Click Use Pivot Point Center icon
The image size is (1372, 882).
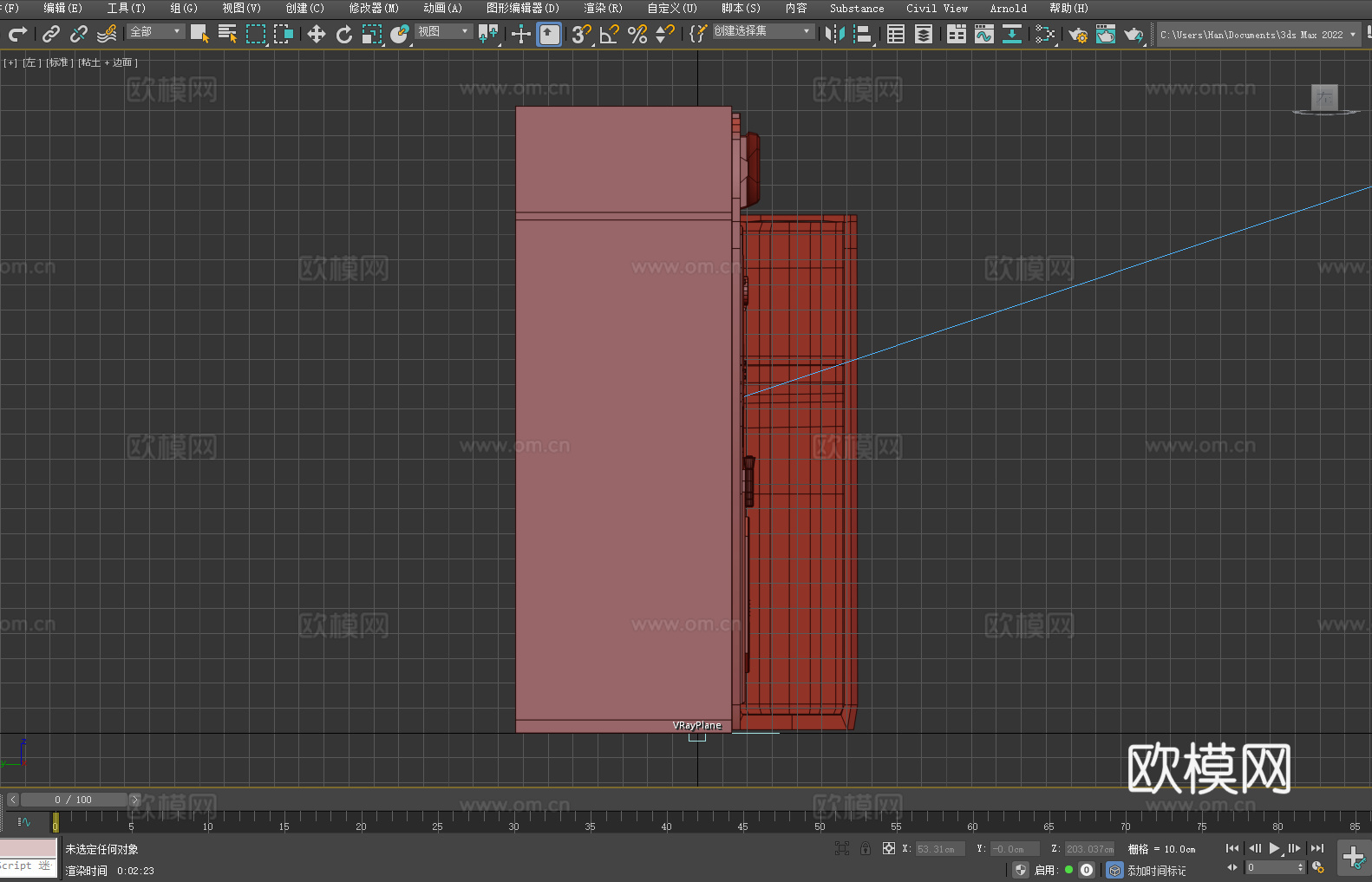(x=488, y=34)
